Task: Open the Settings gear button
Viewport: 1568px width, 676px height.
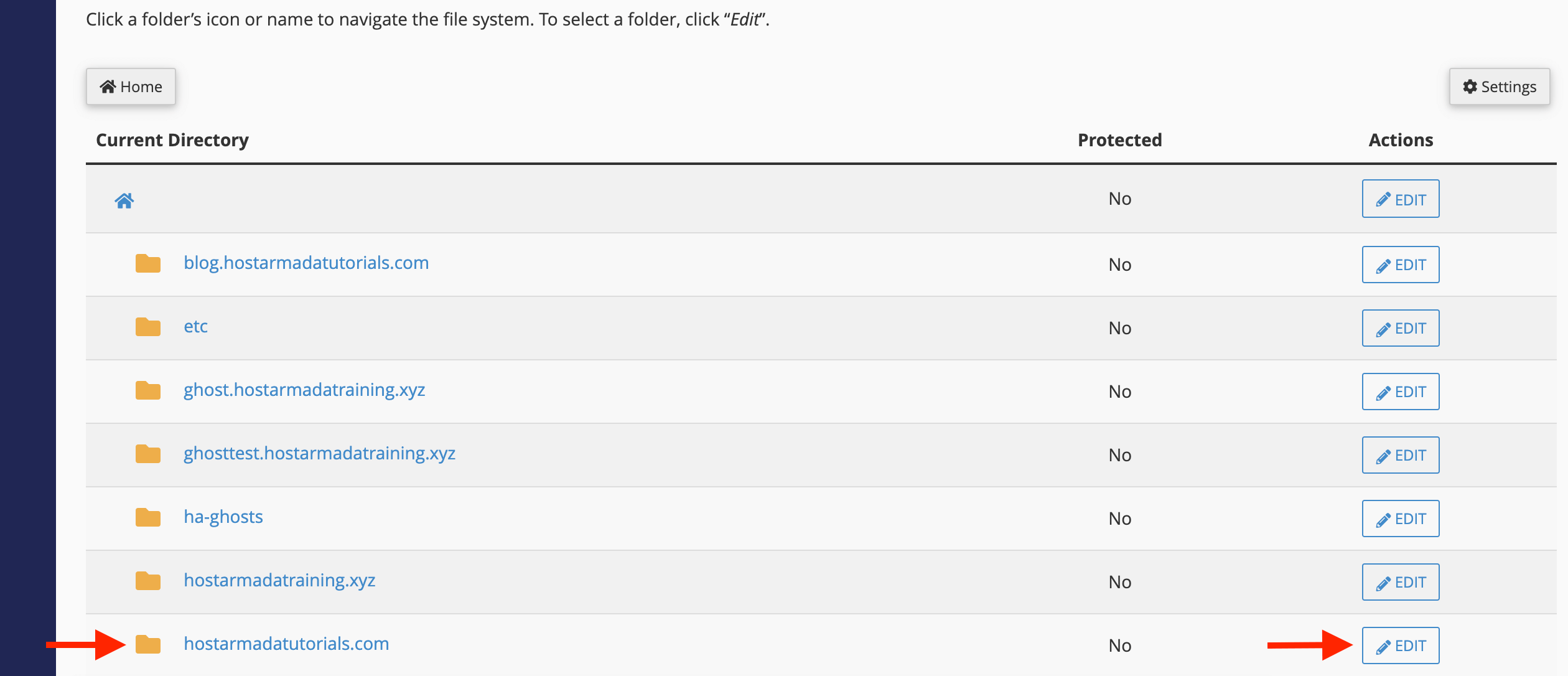Action: (1499, 87)
